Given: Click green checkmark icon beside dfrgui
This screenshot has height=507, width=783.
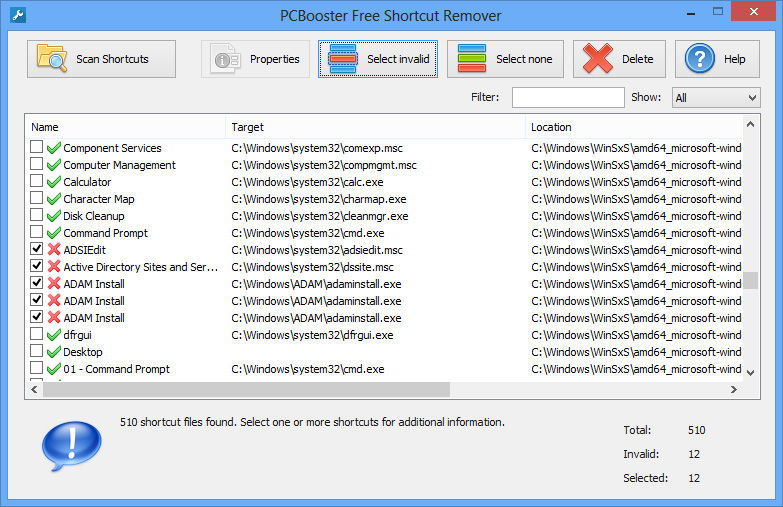Looking at the screenshot, I should 54,335.
